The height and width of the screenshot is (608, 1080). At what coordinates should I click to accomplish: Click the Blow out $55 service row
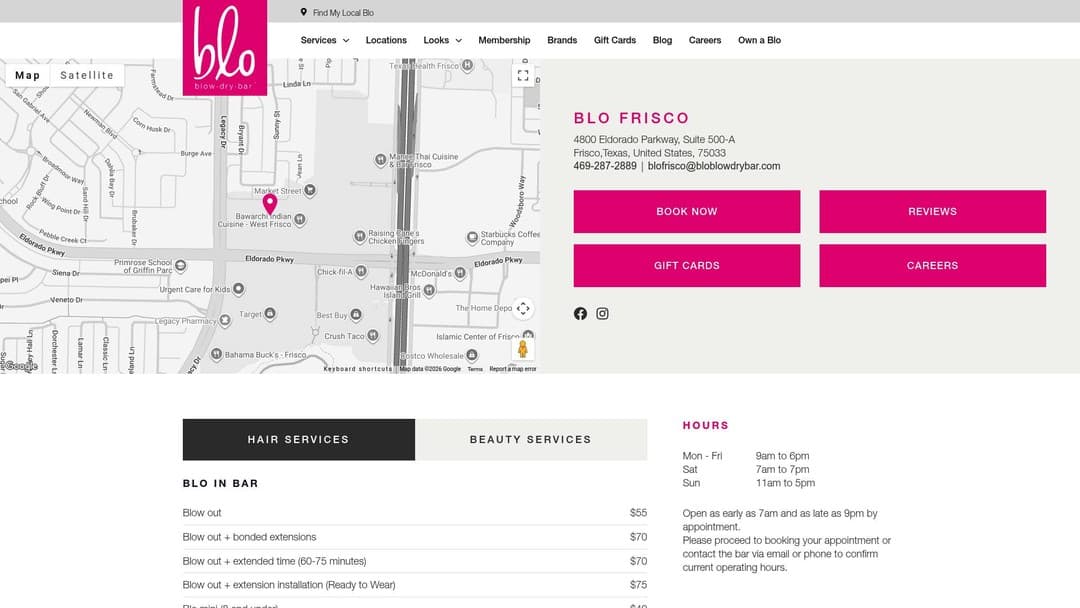[415, 513]
